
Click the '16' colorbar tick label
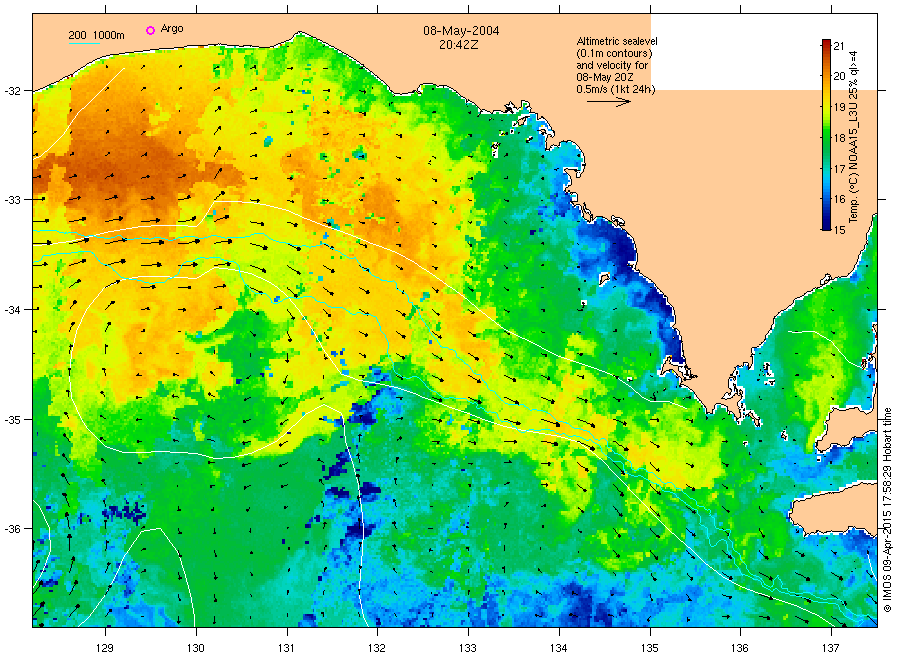point(839,199)
